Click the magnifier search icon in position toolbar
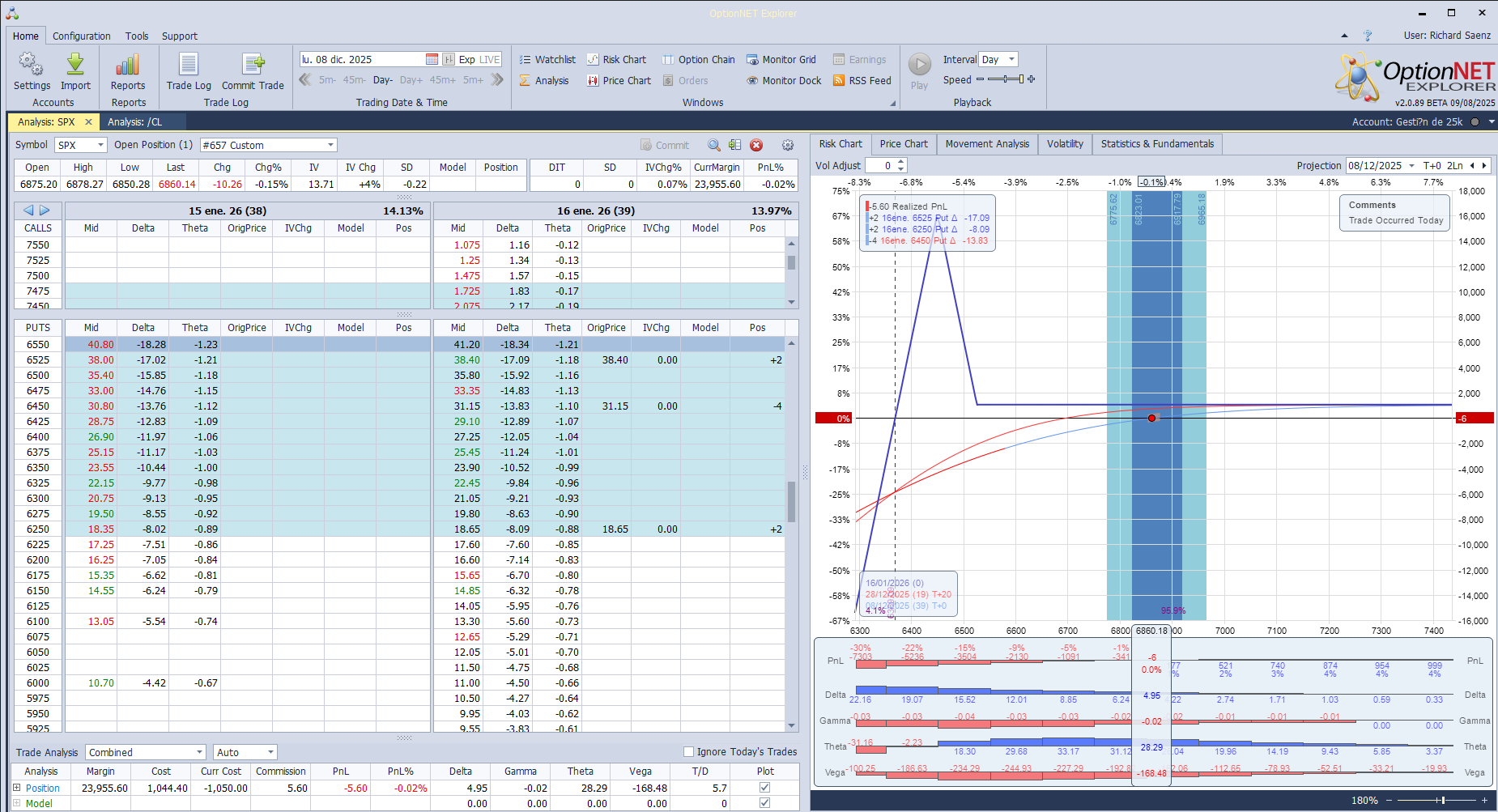 pos(714,145)
